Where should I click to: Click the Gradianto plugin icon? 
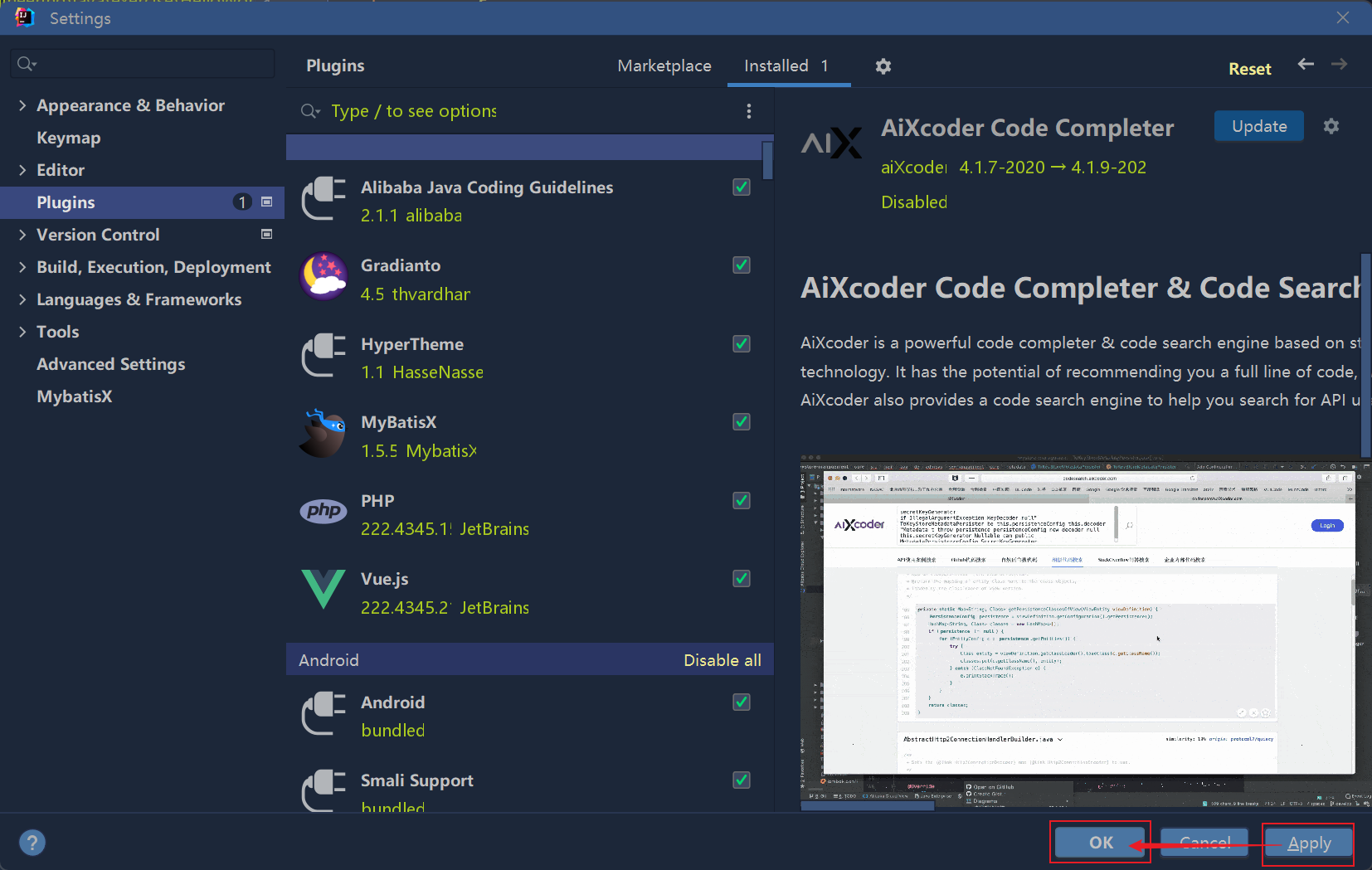coord(323,277)
